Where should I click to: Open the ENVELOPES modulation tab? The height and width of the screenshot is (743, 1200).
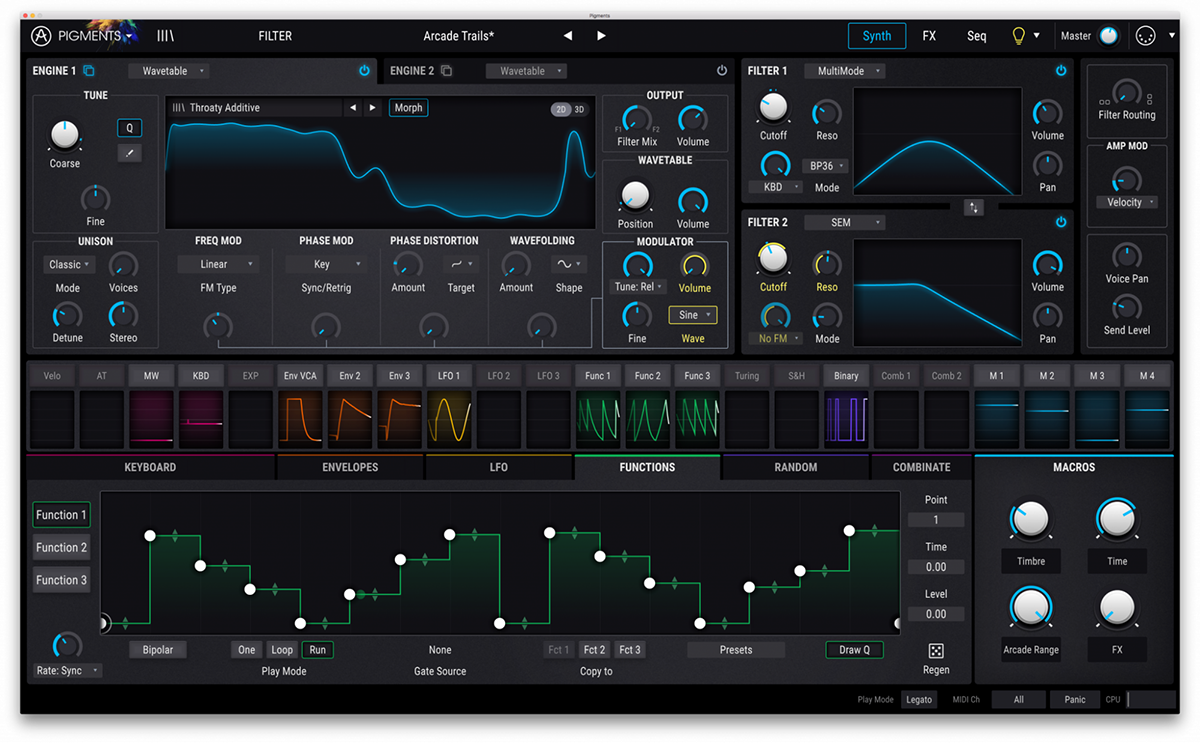(x=350, y=467)
